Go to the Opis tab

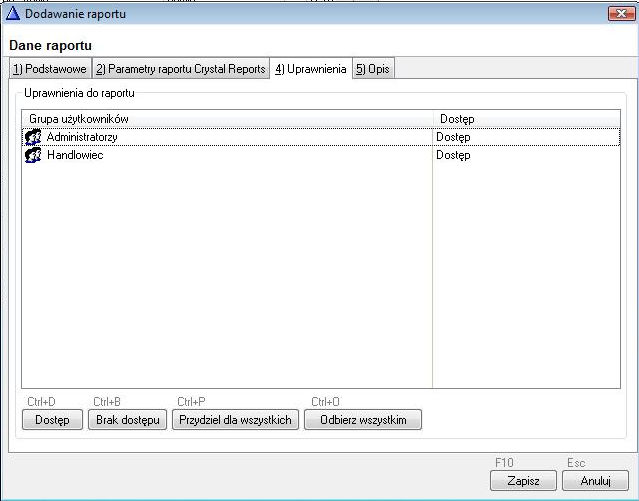point(372,69)
